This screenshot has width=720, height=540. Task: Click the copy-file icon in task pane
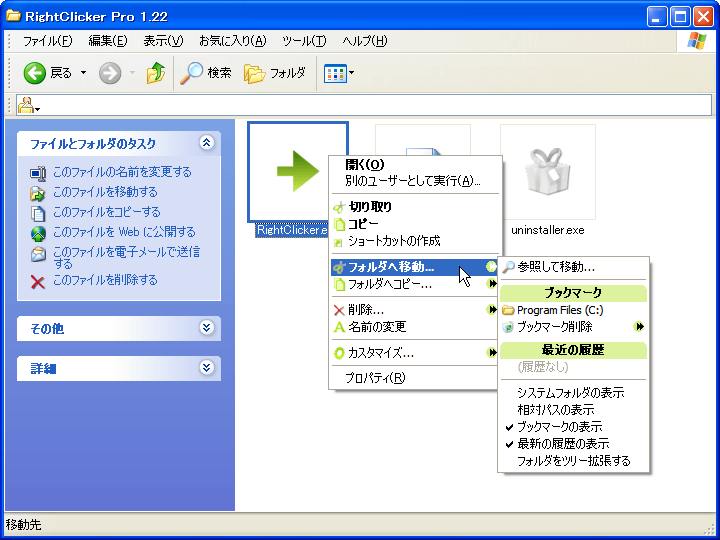pos(38,214)
